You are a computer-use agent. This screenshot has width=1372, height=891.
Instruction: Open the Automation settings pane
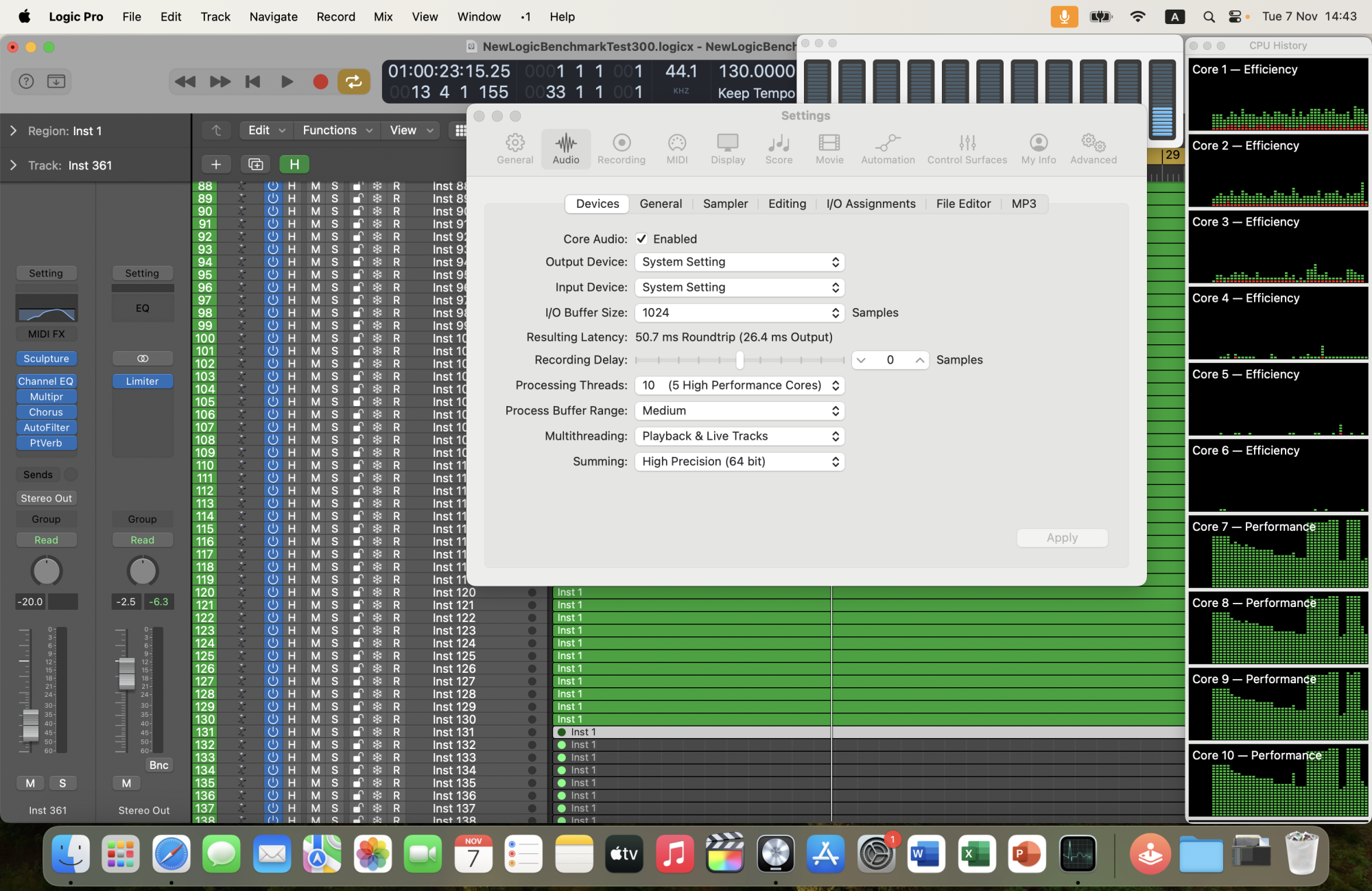tap(888, 148)
